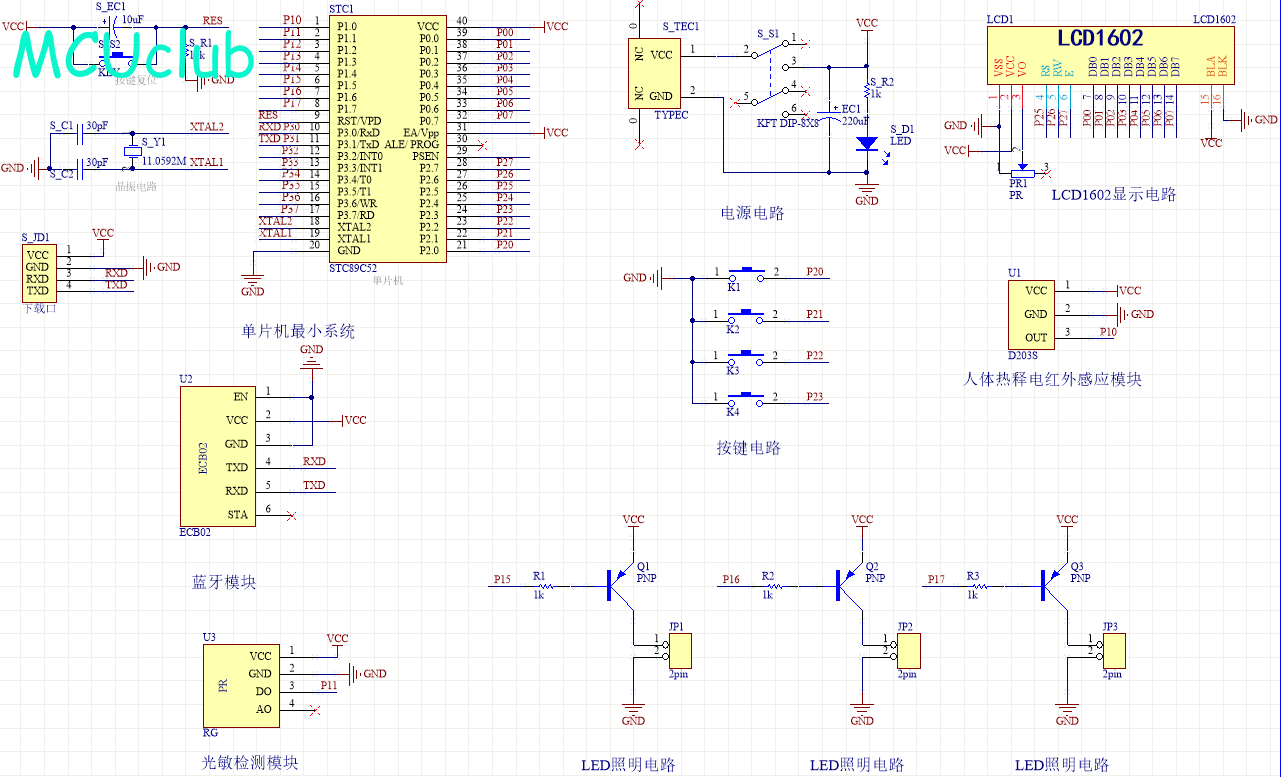Screen dimensions: 1281x777
Task: Select the Q2 PNP transistor symbol
Action: pyautogui.click(x=847, y=581)
